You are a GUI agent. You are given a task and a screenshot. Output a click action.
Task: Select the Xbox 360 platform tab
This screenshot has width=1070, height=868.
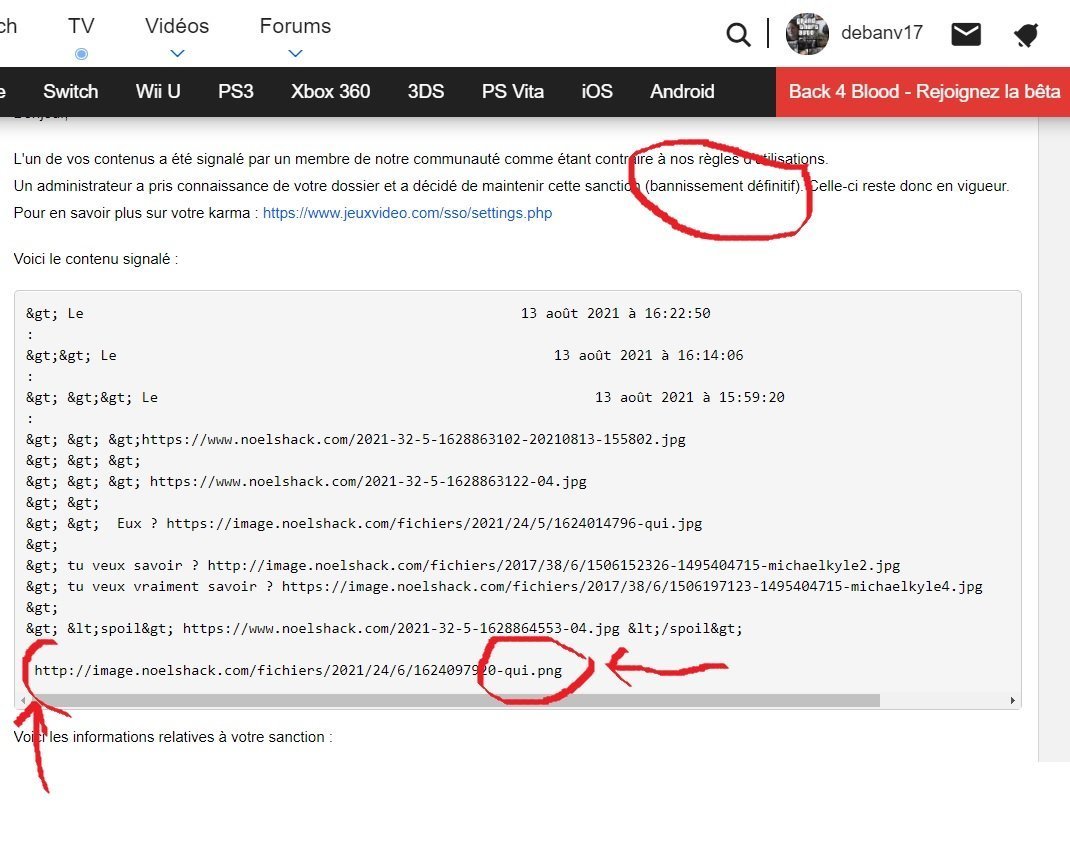tap(330, 91)
